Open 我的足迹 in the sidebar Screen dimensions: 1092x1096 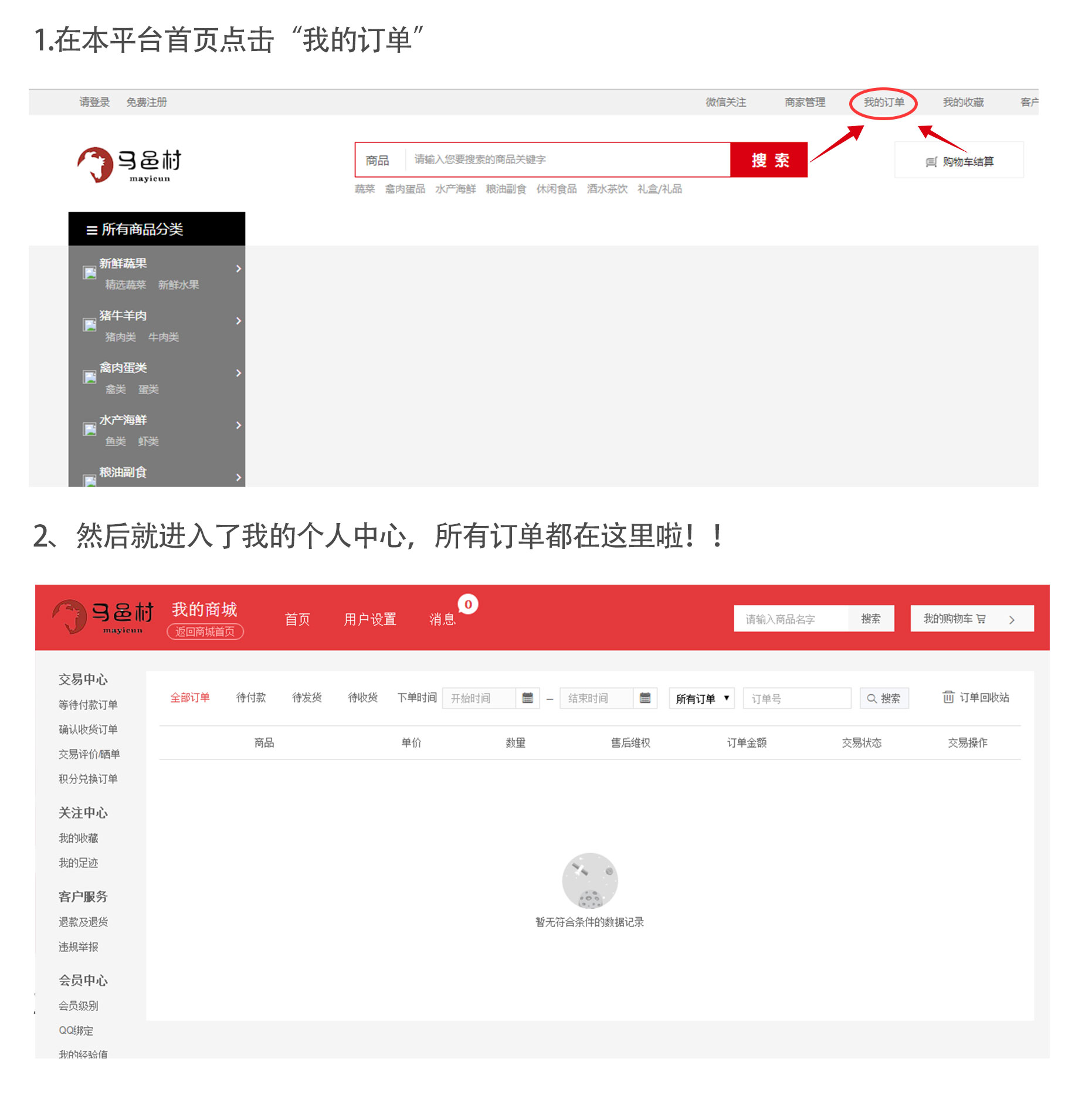[78, 863]
